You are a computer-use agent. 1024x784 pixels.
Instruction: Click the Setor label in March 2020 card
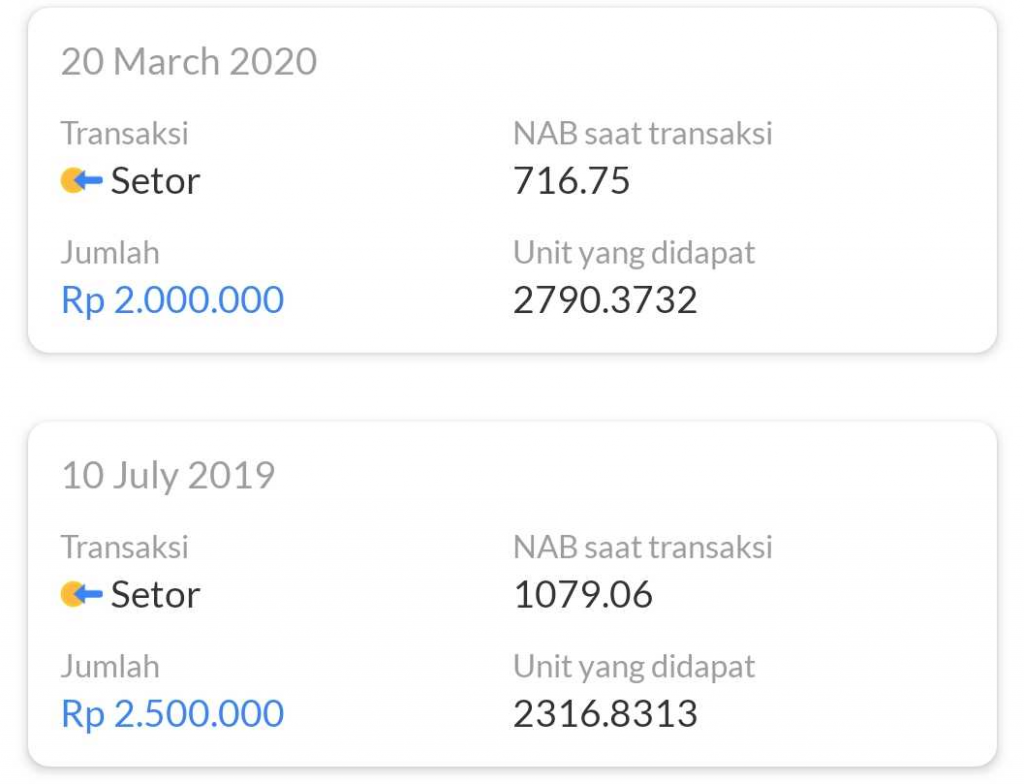tap(155, 181)
